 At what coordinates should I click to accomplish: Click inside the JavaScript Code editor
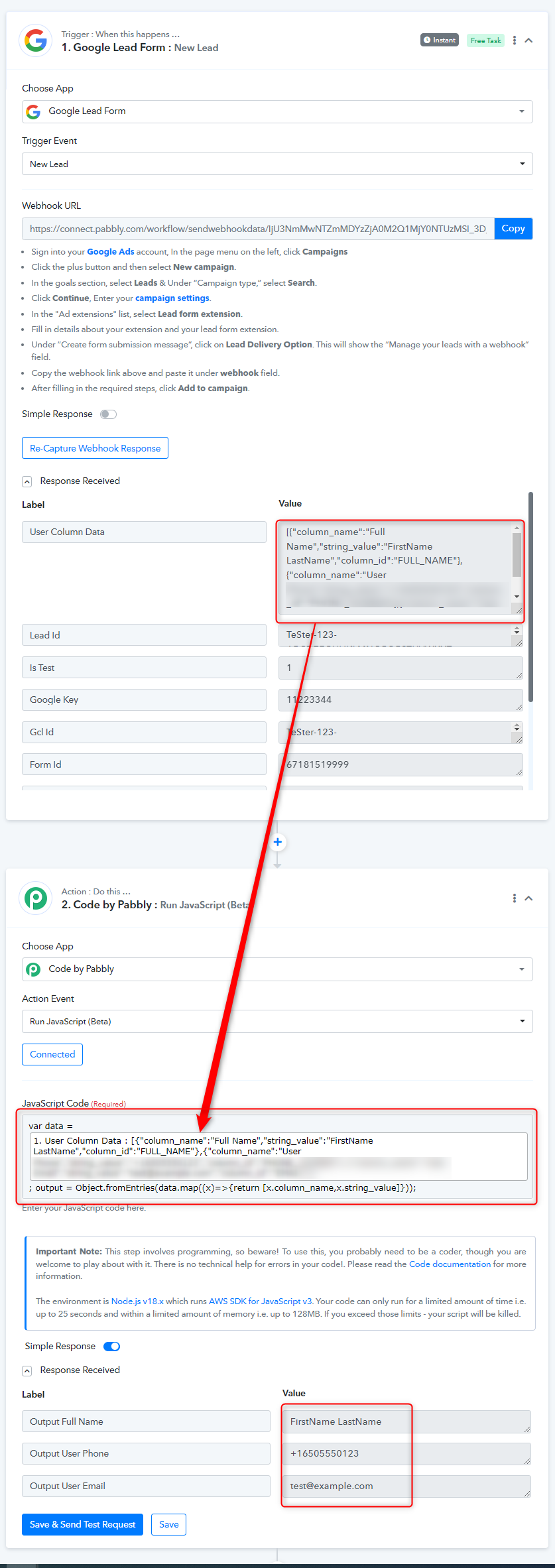pos(277,1157)
